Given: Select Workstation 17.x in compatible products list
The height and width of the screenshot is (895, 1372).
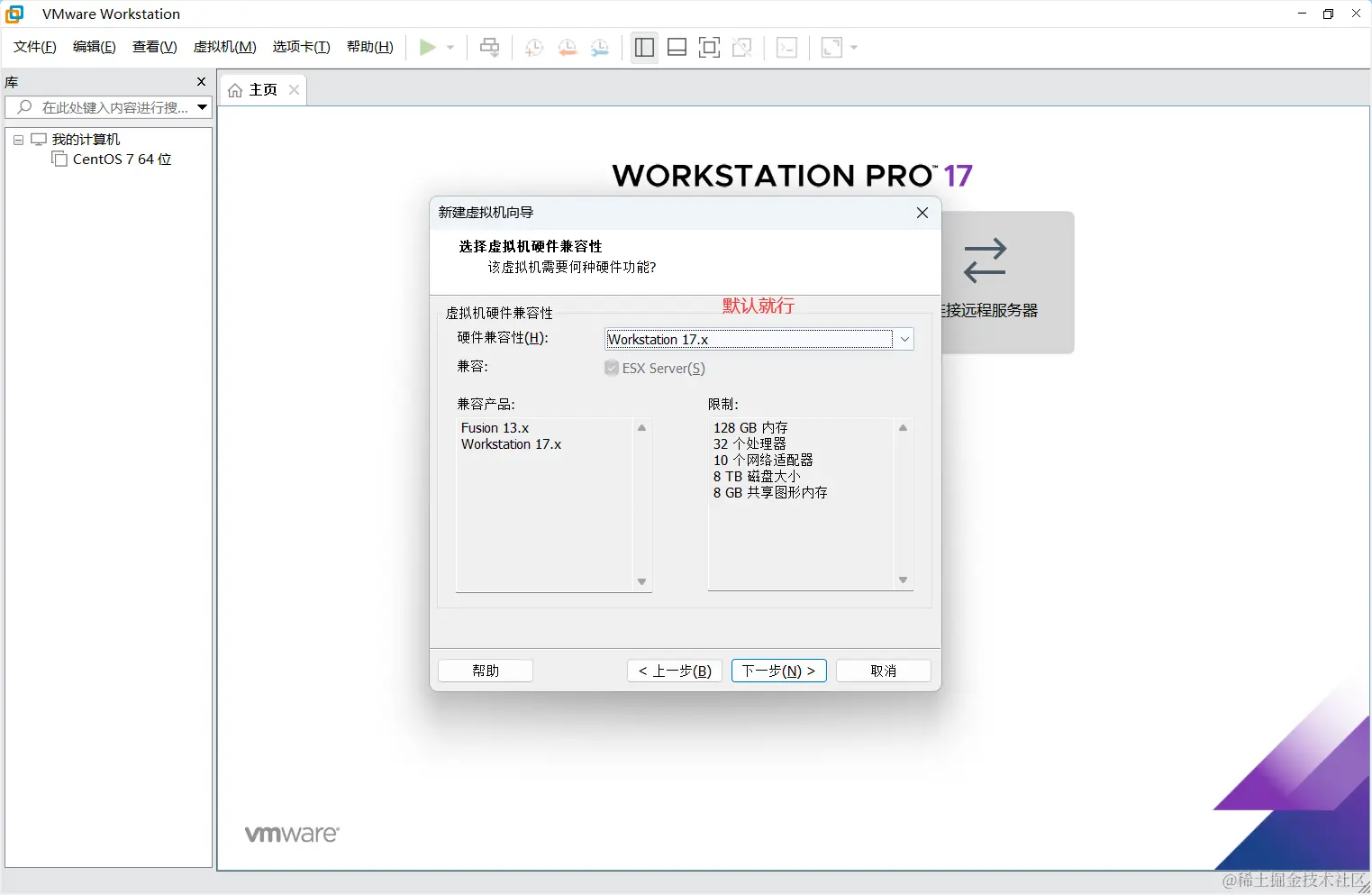Looking at the screenshot, I should point(511,444).
